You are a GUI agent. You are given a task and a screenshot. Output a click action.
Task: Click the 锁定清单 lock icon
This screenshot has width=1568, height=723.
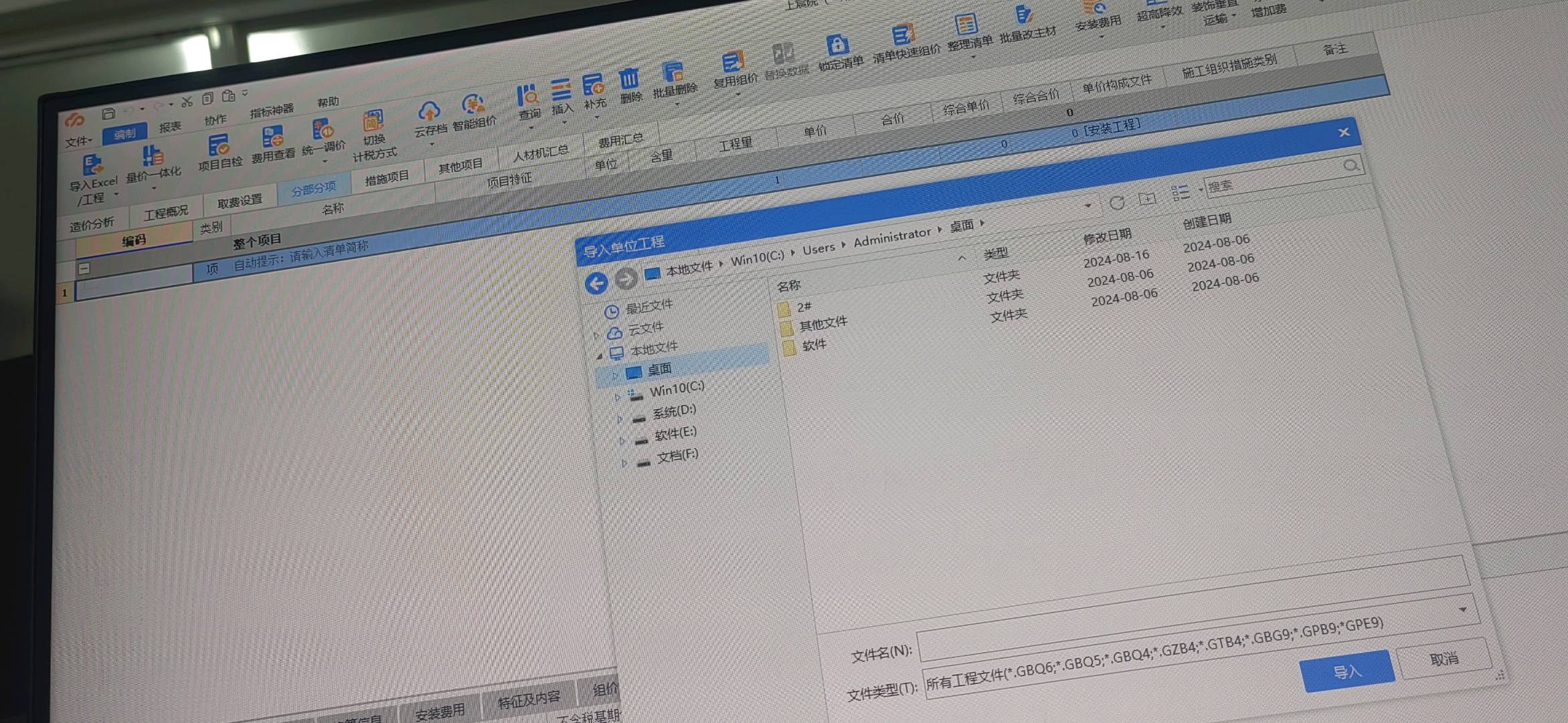coord(837,45)
